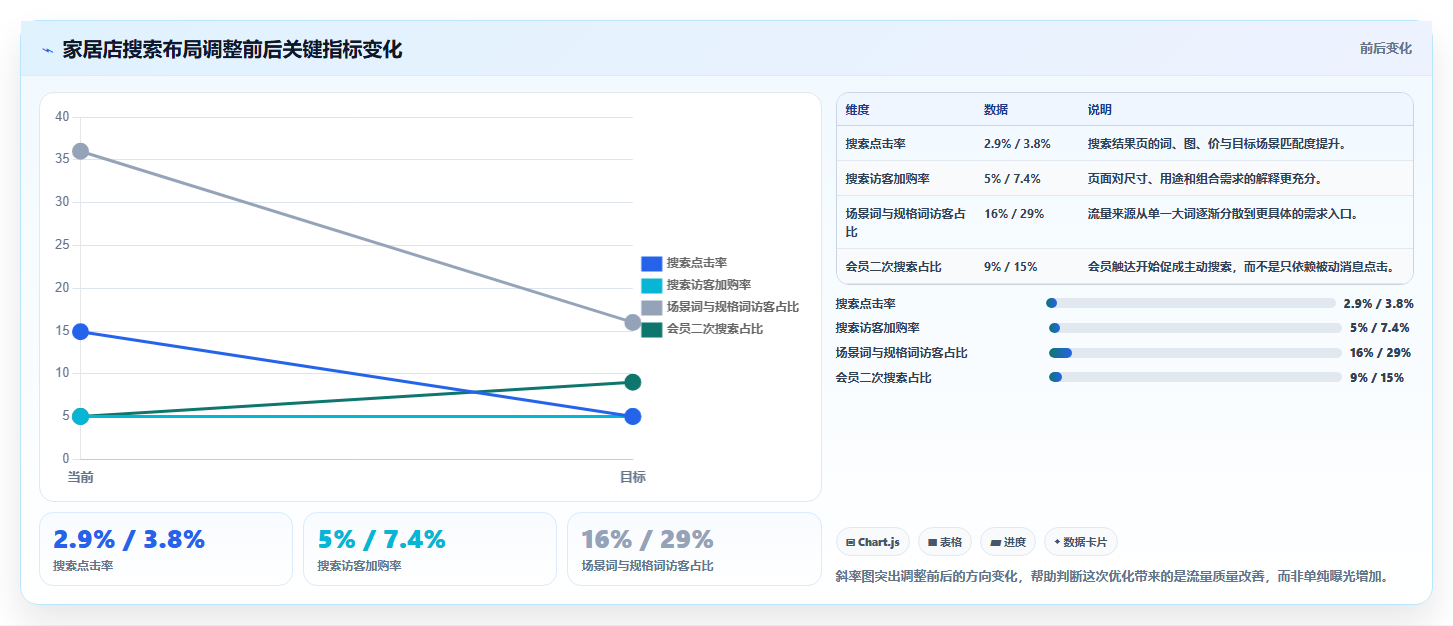Select the 场景词与规格词访客占比 table cell
Image resolution: width=1453 pixels, height=626 pixels.
[905, 222]
